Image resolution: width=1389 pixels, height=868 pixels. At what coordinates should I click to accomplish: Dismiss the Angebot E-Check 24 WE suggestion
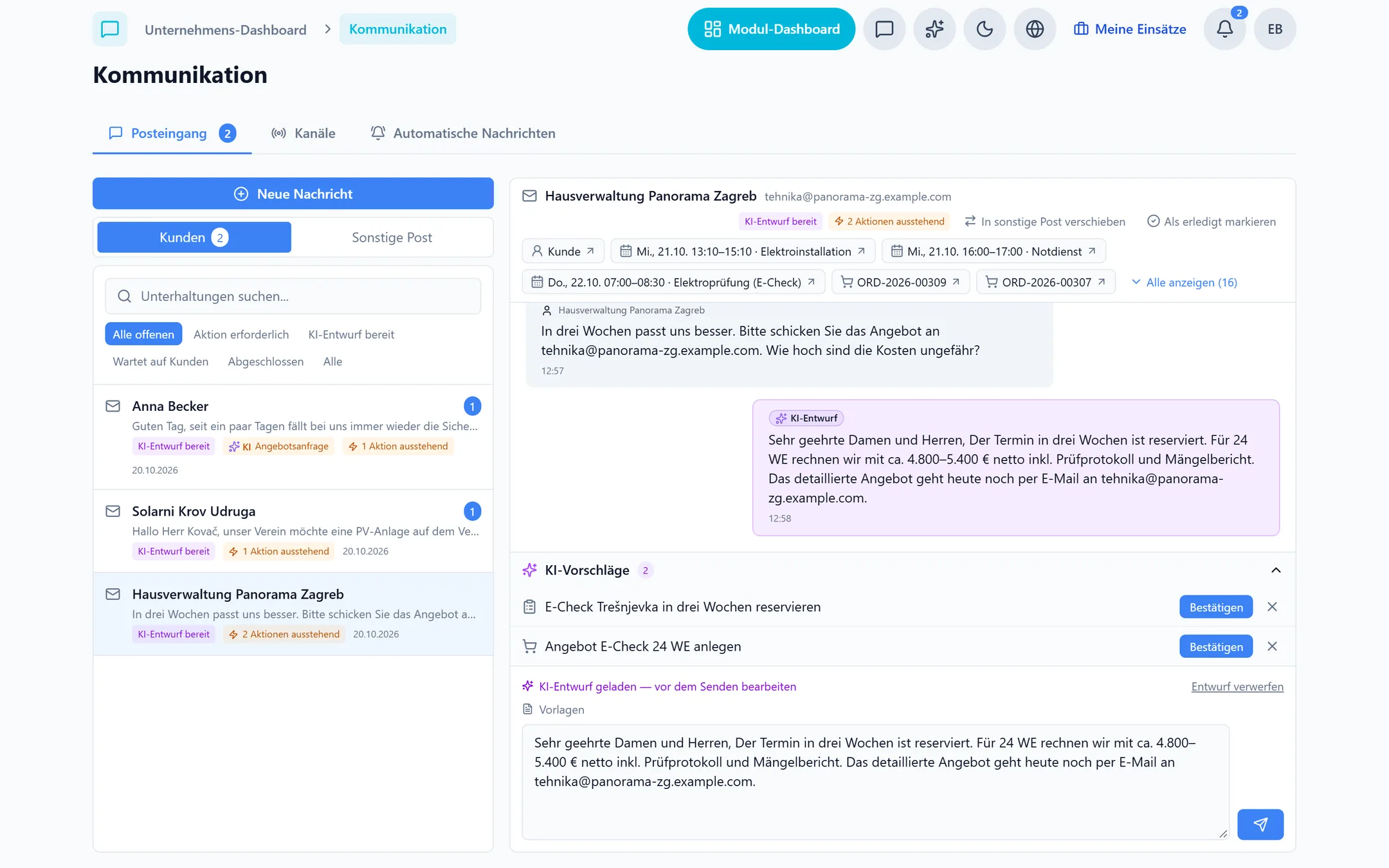click(x=1272, y=646)
